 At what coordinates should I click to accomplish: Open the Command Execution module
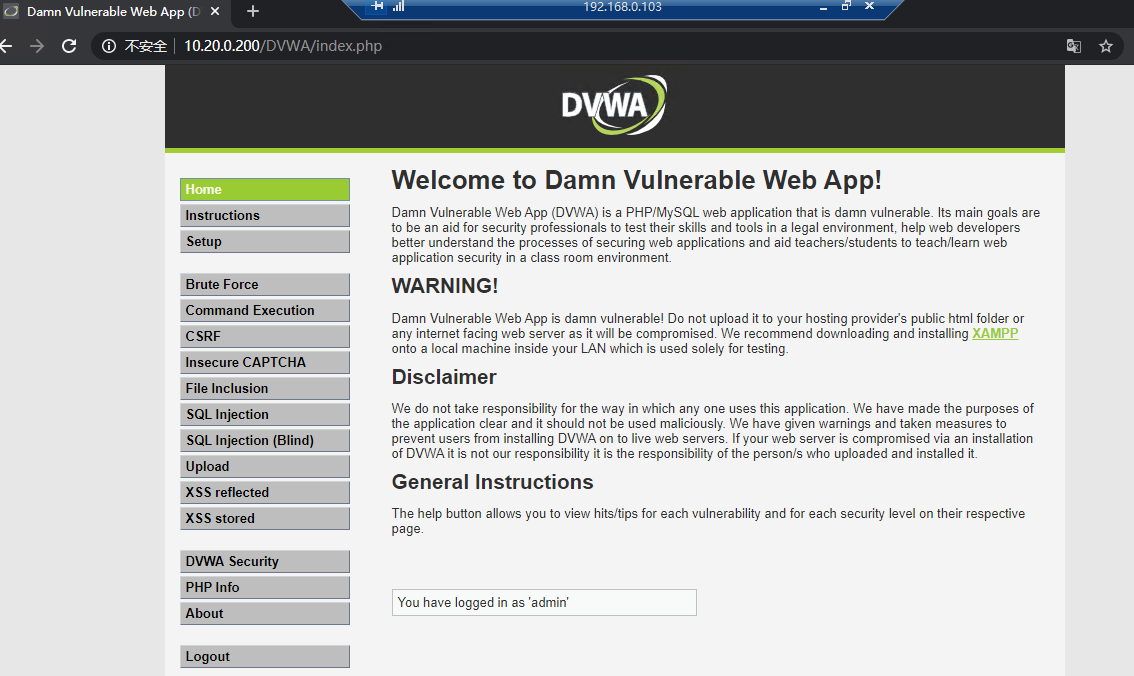[x=265, y=310]
